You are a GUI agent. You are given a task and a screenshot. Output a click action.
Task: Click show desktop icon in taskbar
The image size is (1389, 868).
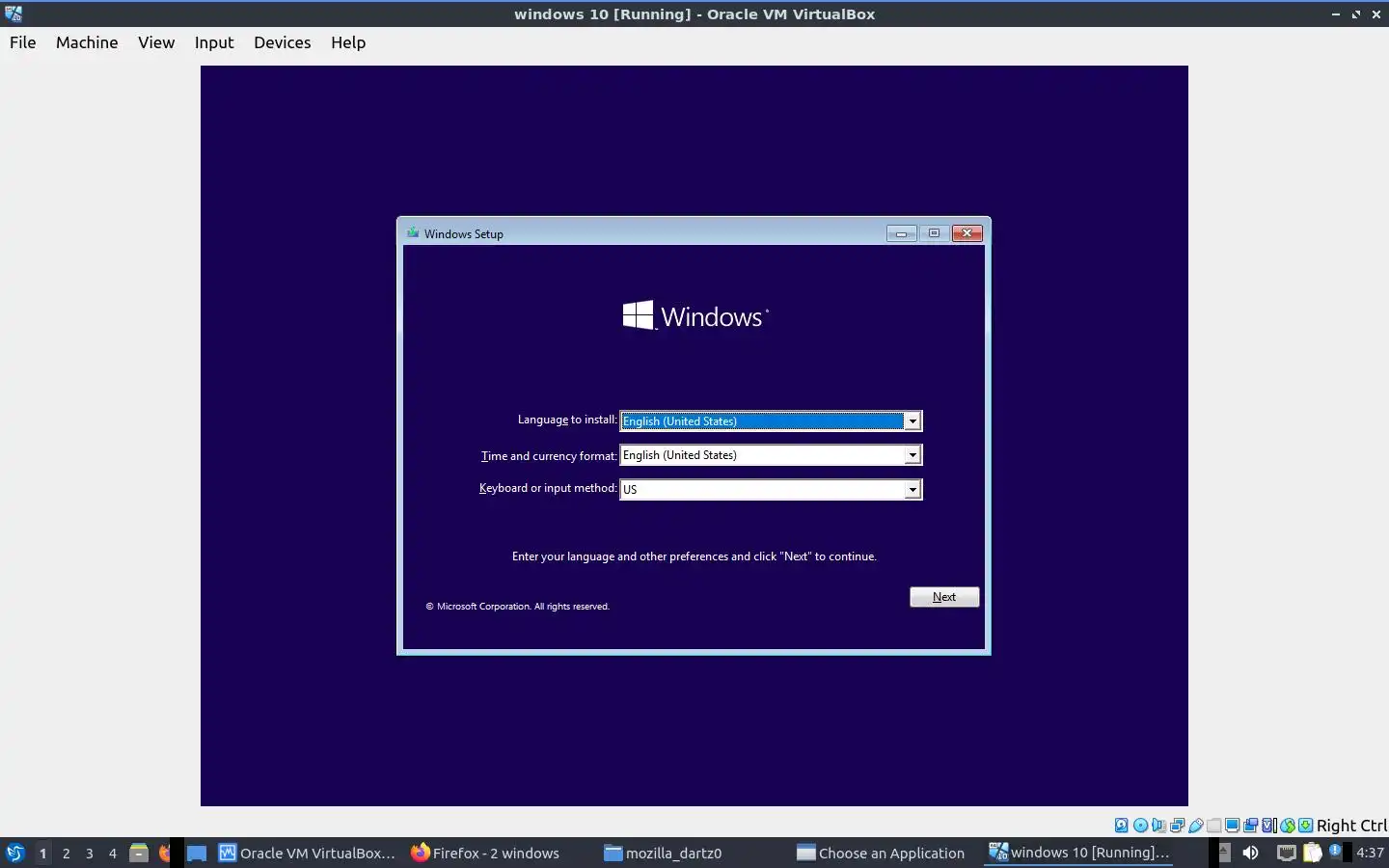(197, 853)
